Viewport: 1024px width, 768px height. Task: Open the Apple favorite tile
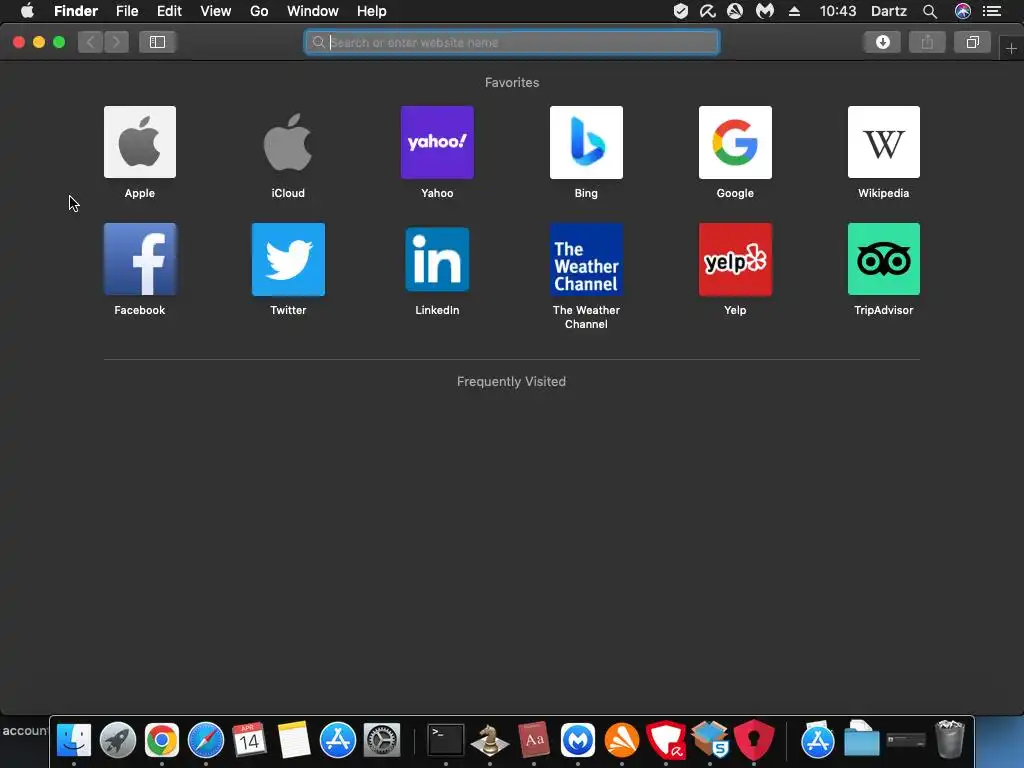click(x=140, y=142)
